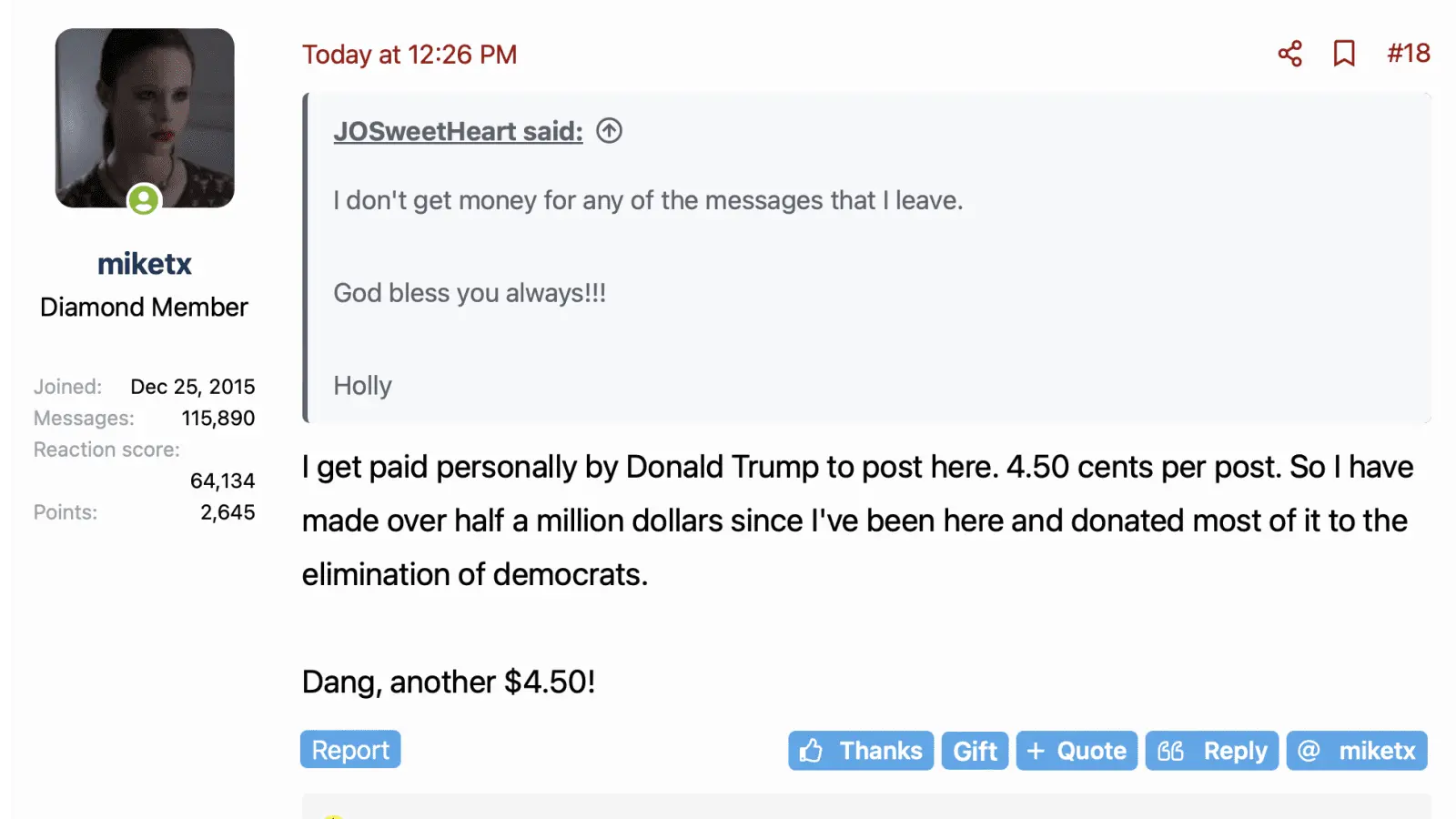Reply to this post

pyautogui.click(x=1212, y=750)
